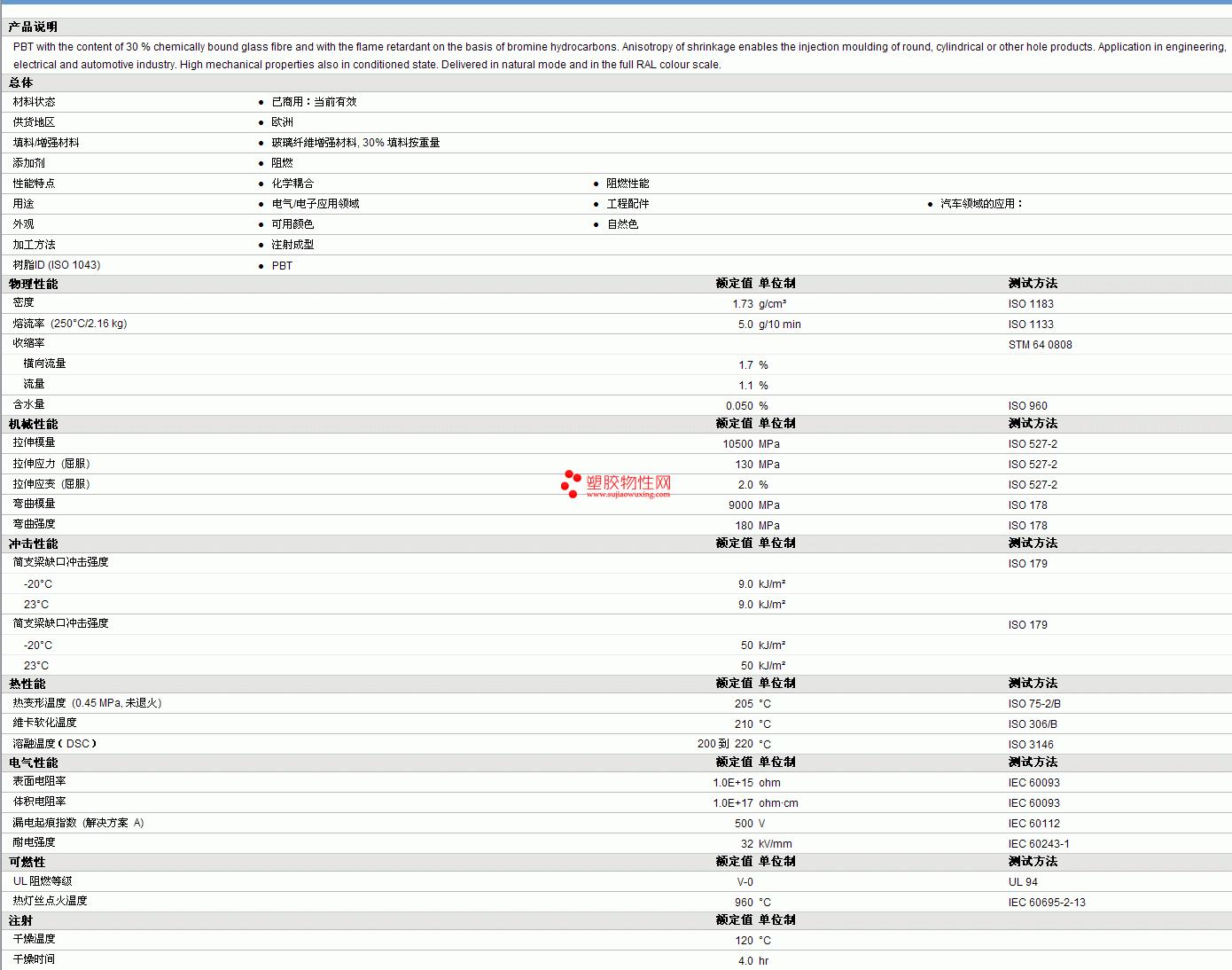
Task: Select heat deflection temperature value 205
Action: pyautogui.click(x=744, y=704)
